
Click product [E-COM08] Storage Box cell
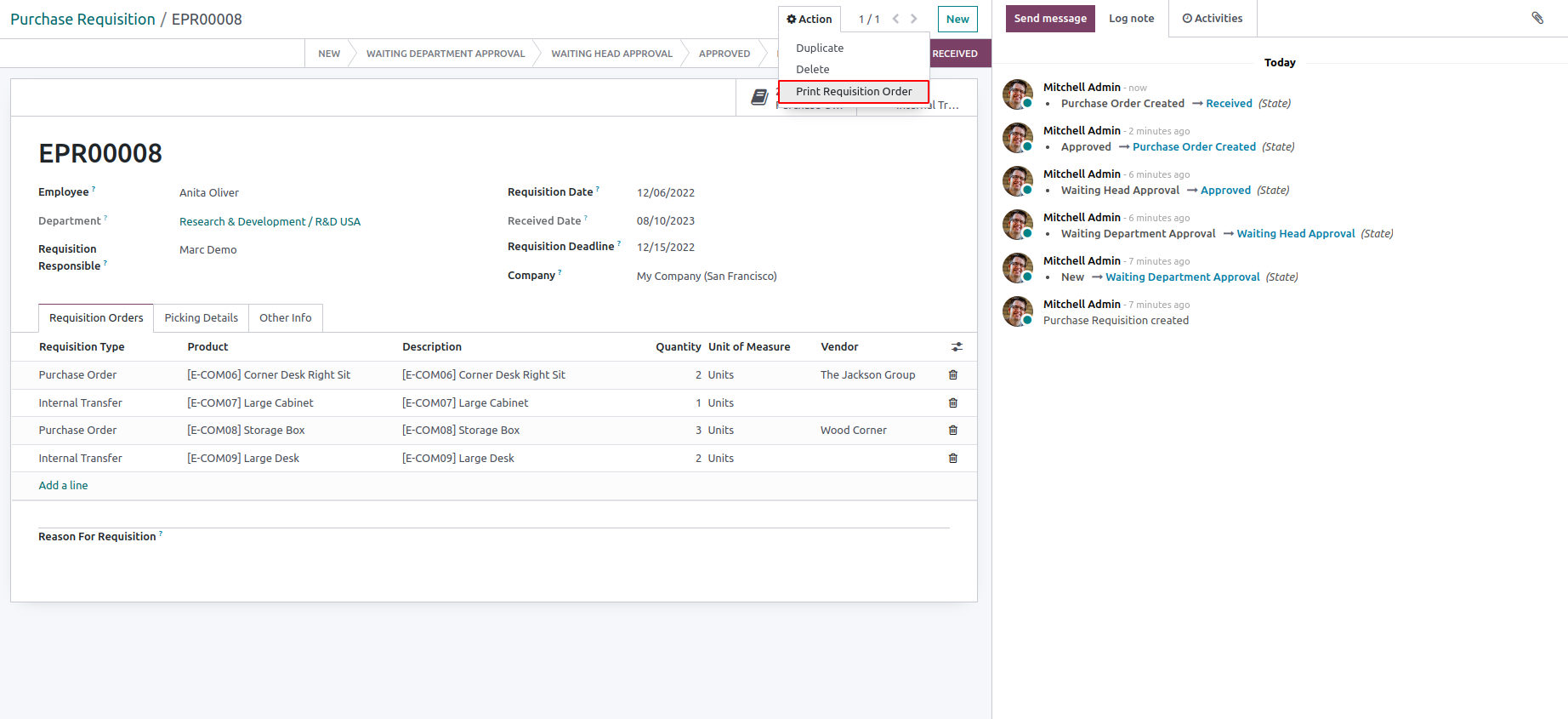click(x=246, y=431)
